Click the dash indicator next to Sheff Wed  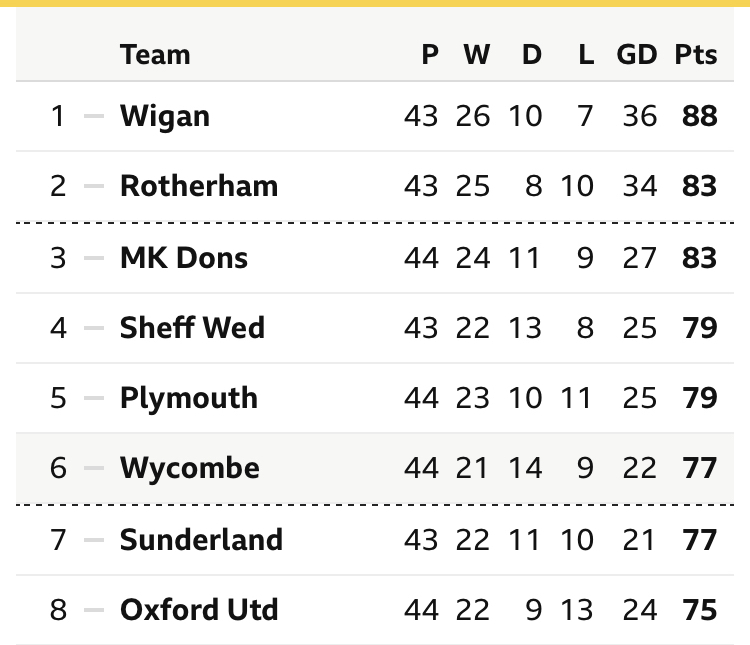94,328
